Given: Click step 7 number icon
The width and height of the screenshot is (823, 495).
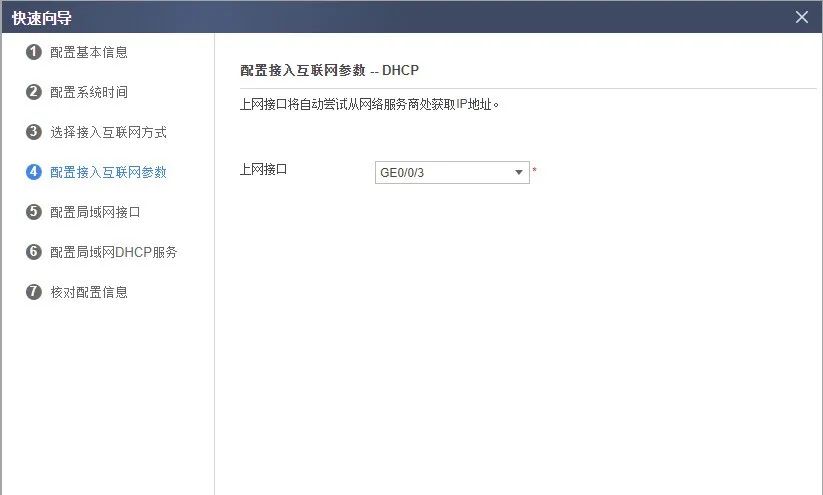Looking at the screenshot, I should pyautogui.click(x=34, y=291).
